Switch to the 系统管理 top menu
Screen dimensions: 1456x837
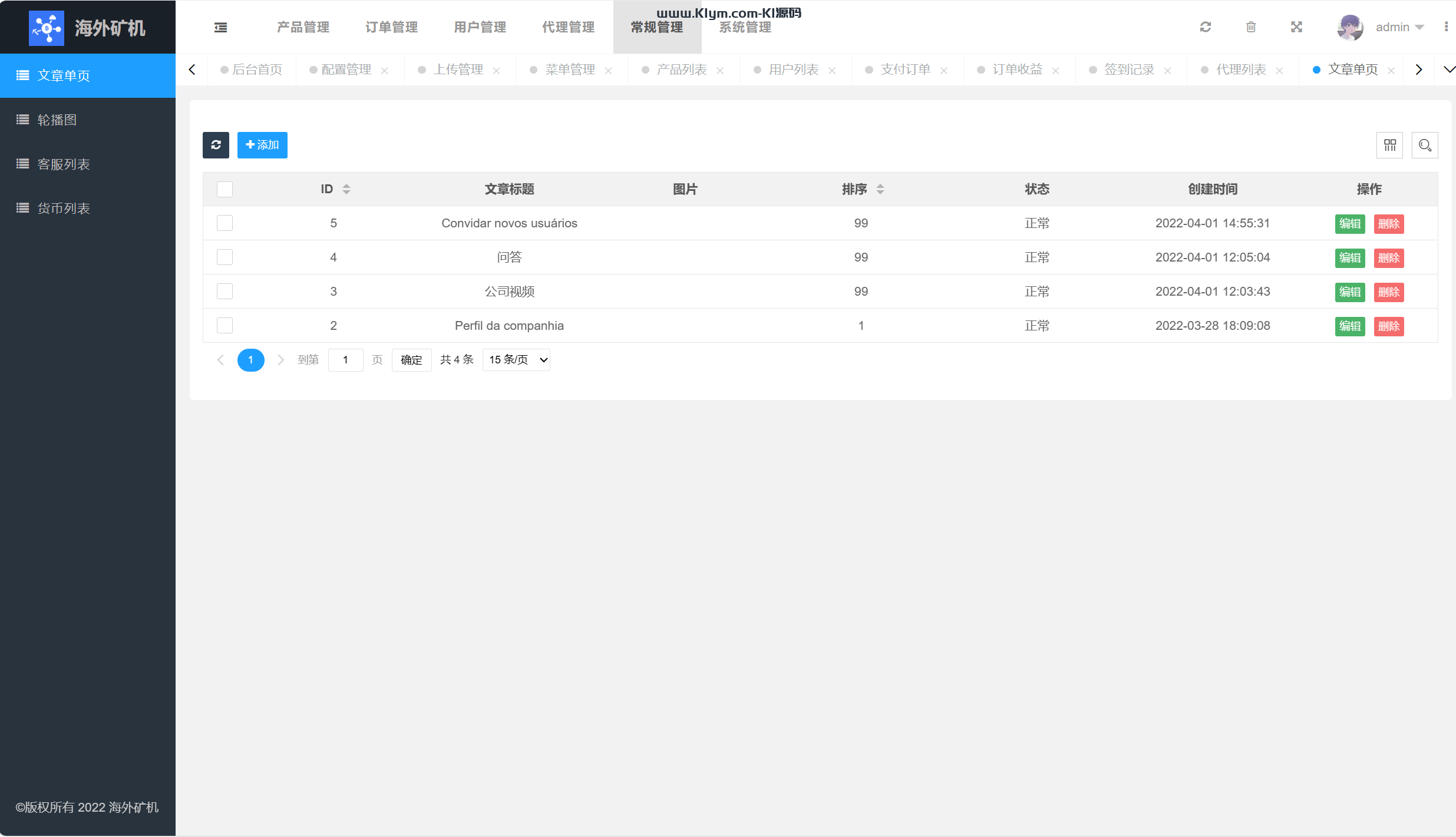(745, 28)
